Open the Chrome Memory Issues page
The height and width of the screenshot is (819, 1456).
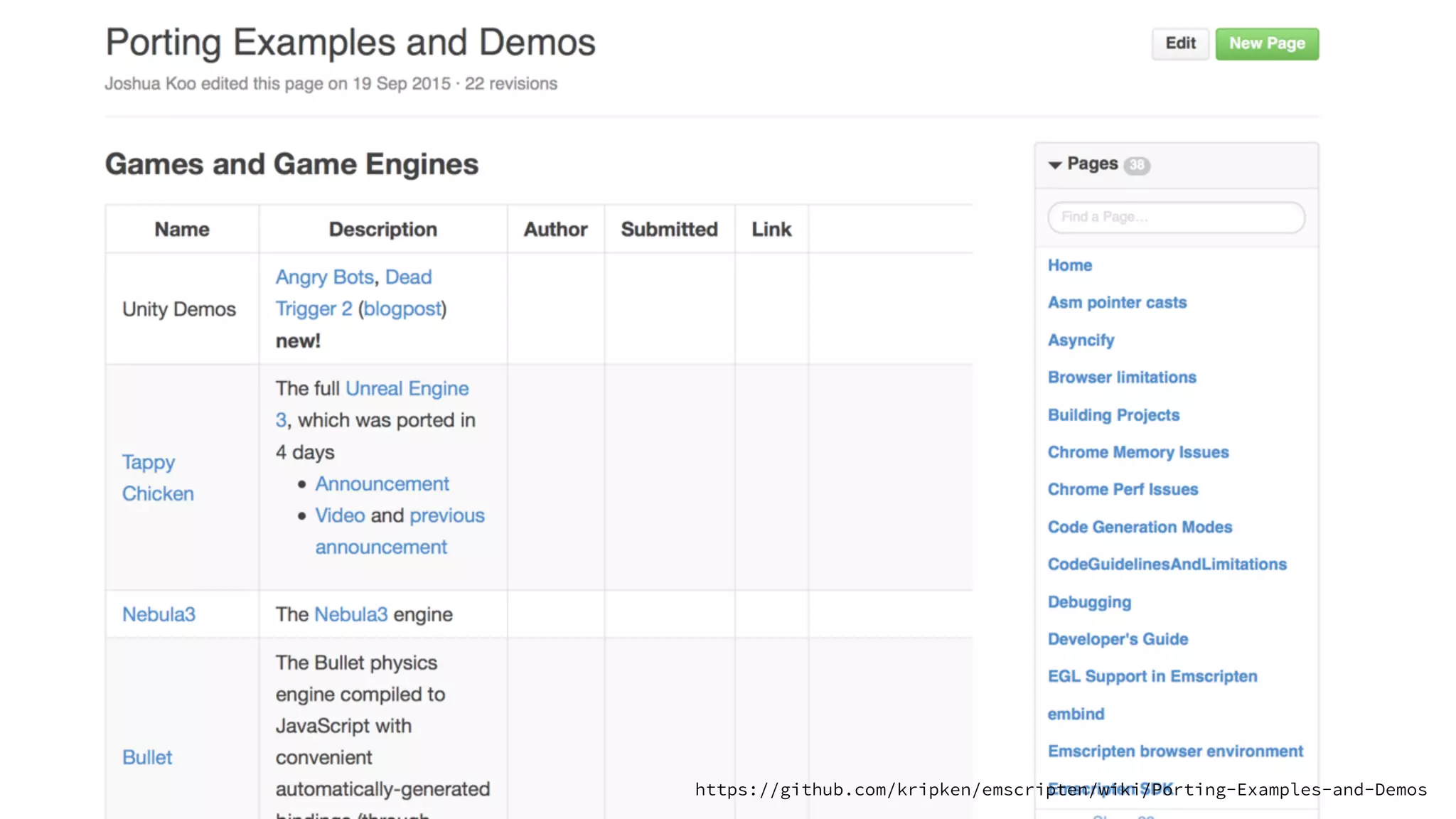[1137, 453]
